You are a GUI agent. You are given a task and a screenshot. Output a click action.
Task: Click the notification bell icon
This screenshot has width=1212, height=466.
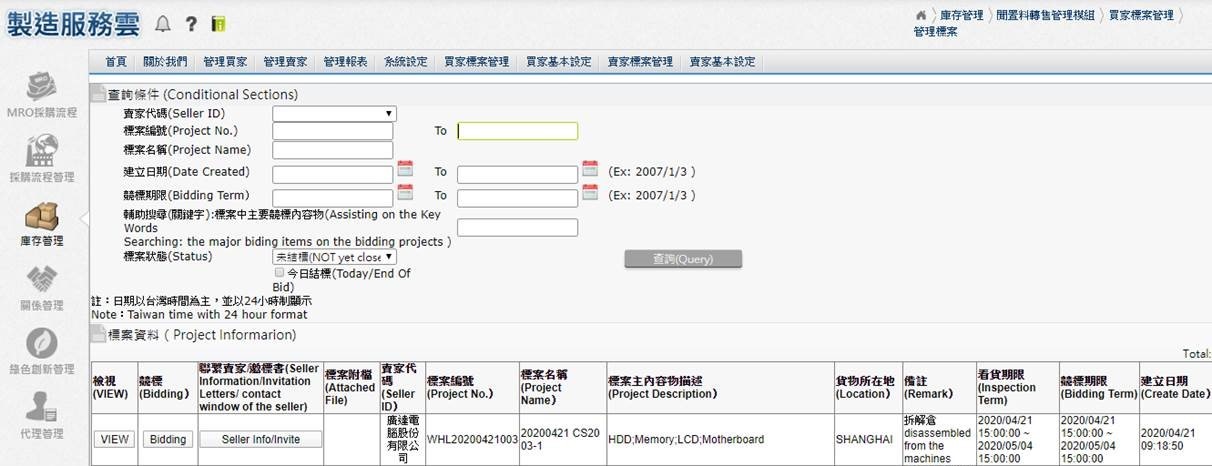(163, 23)
